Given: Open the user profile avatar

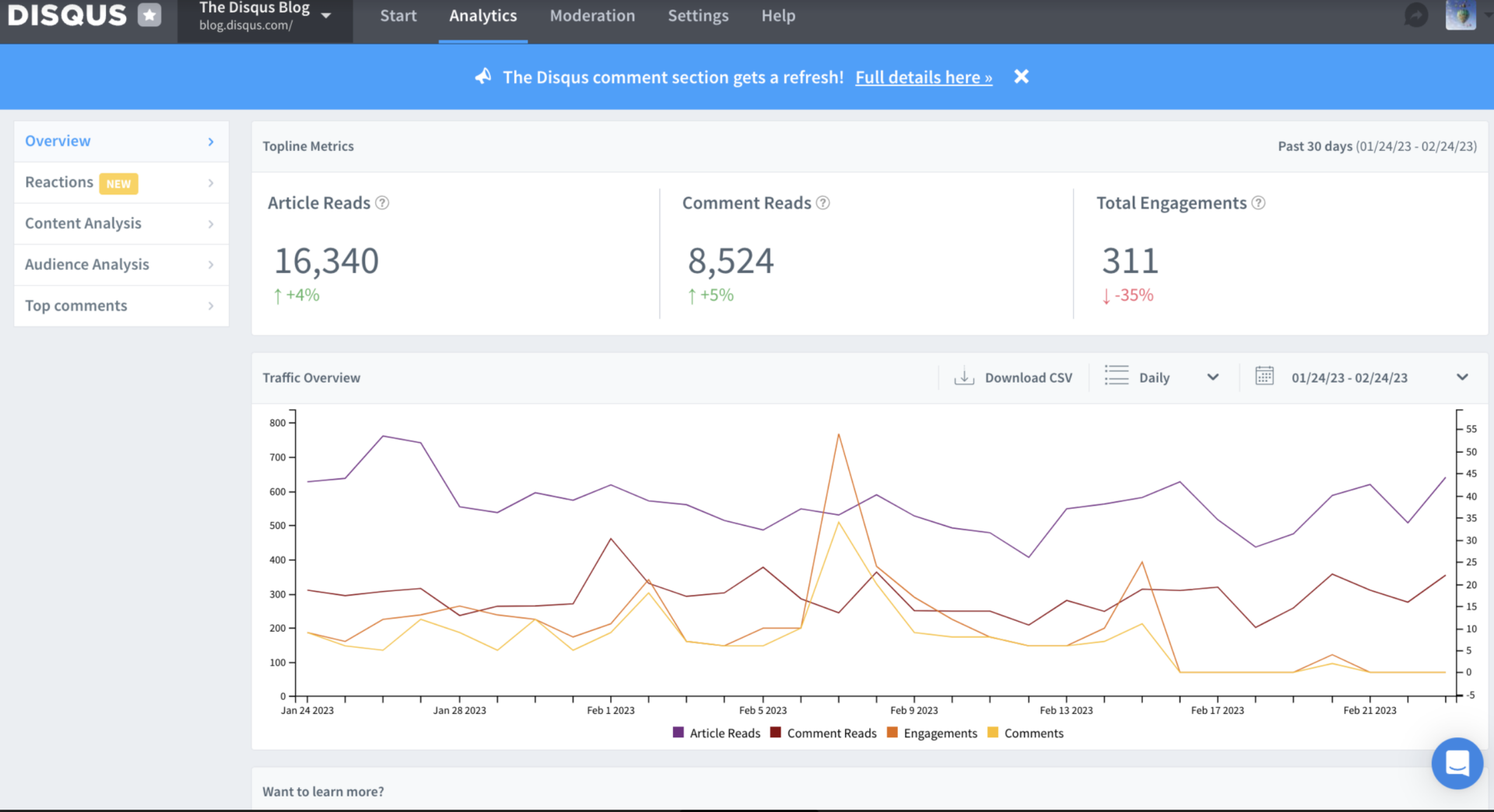Looking at the screenshot, I should tap(1460, 16).
